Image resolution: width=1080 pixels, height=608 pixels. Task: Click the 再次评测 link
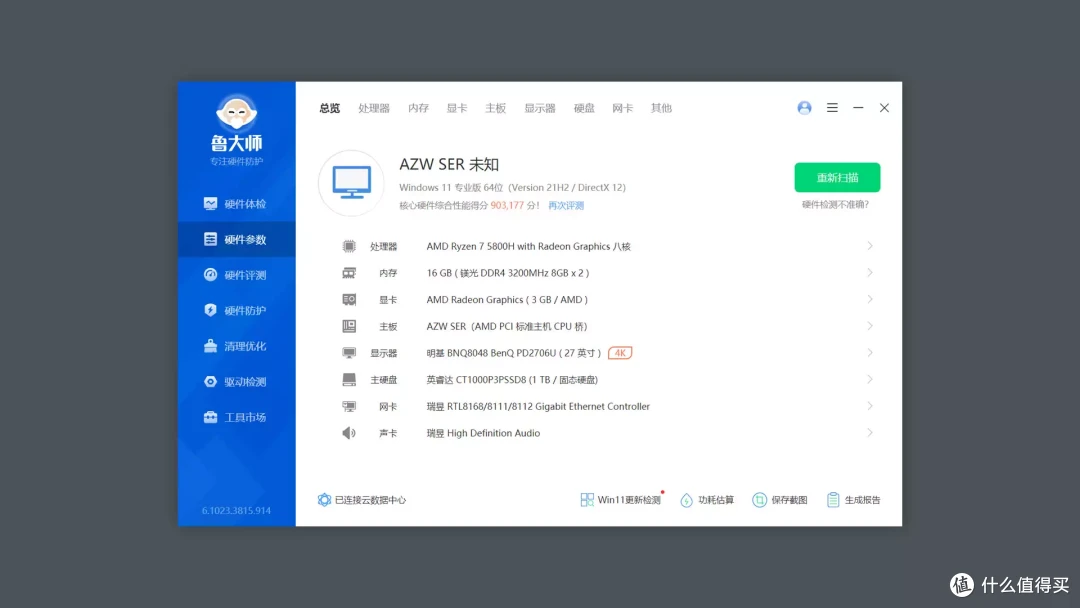pyautogui.click(x=566, y=206)
